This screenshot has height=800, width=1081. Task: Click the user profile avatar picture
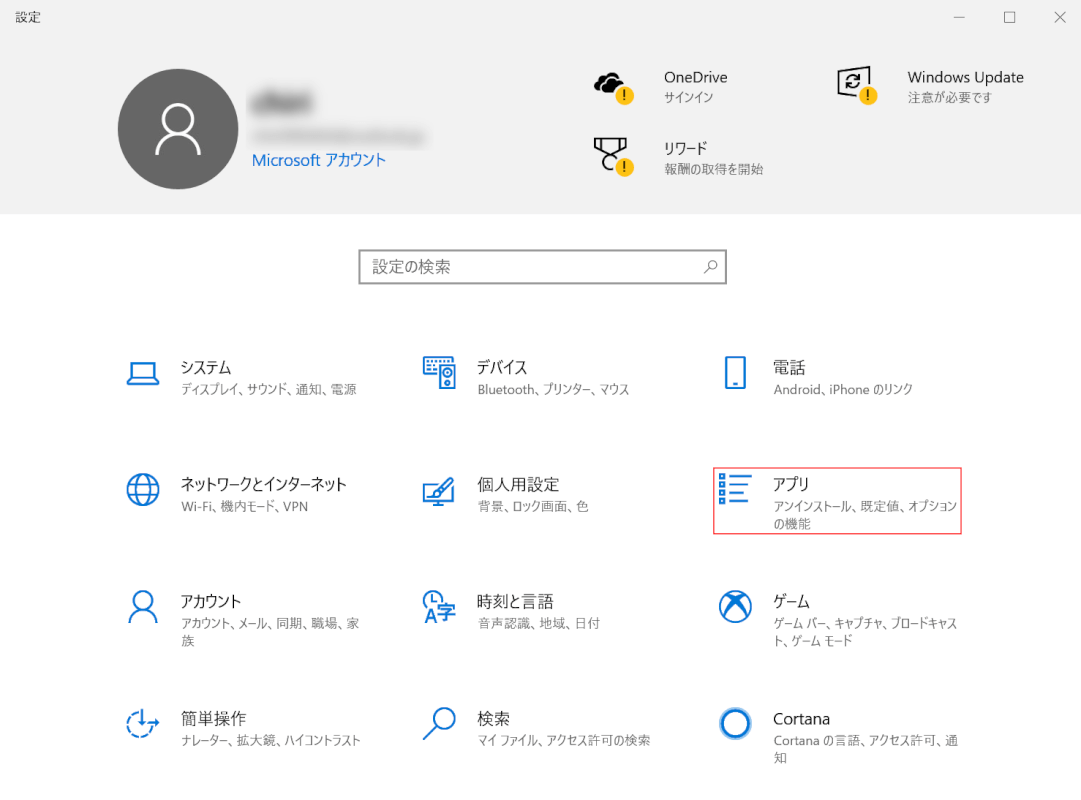178,129
